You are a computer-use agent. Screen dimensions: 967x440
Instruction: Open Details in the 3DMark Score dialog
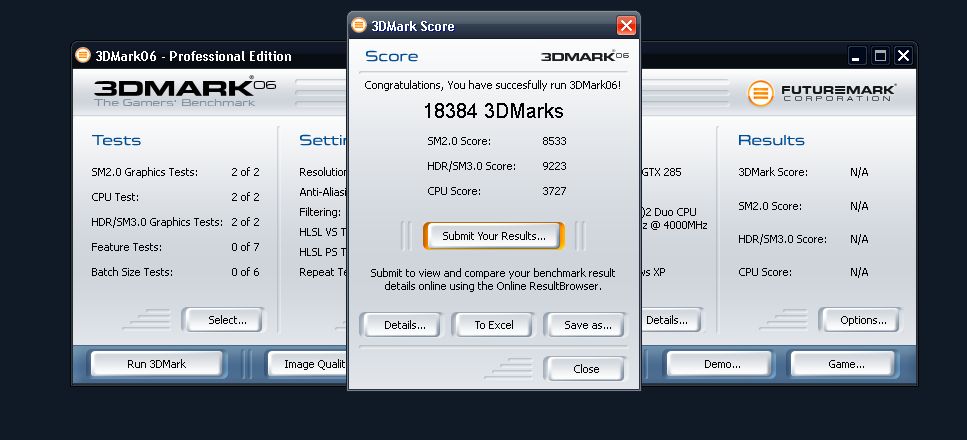point(400,325)
